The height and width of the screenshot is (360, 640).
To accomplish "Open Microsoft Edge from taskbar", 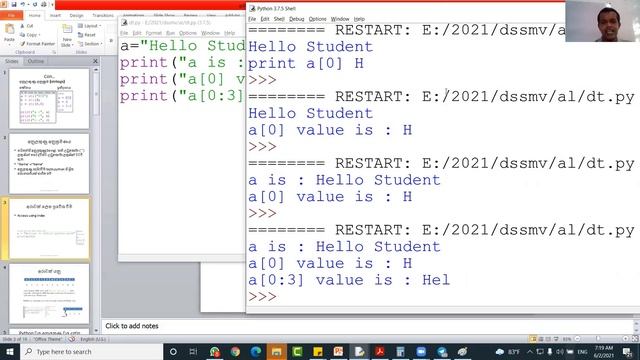I will (256, 351).
